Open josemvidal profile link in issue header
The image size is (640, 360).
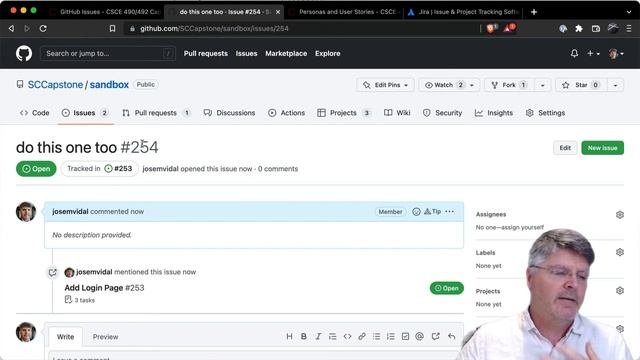coord(160,169)
